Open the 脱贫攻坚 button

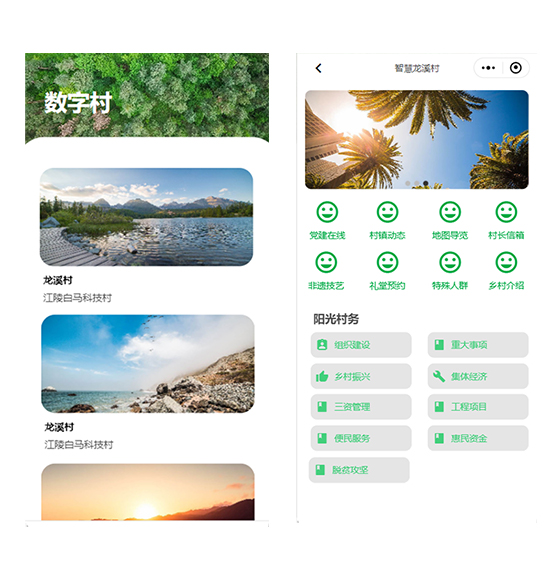pyautogui.click(x=359, y=470)
